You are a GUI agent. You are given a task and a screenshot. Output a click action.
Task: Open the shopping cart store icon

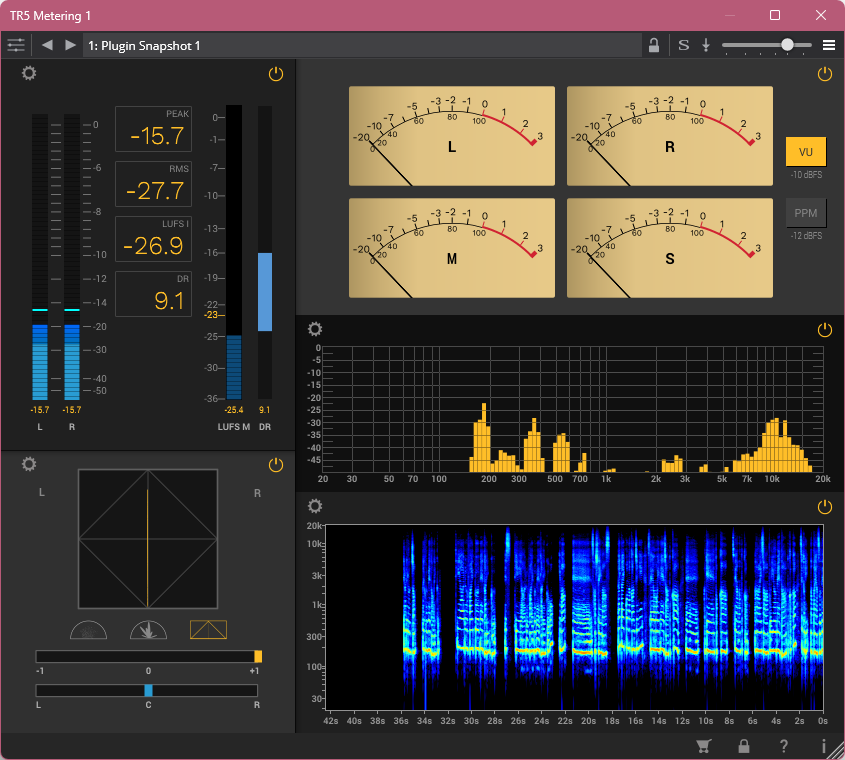[x=702, y=746]
